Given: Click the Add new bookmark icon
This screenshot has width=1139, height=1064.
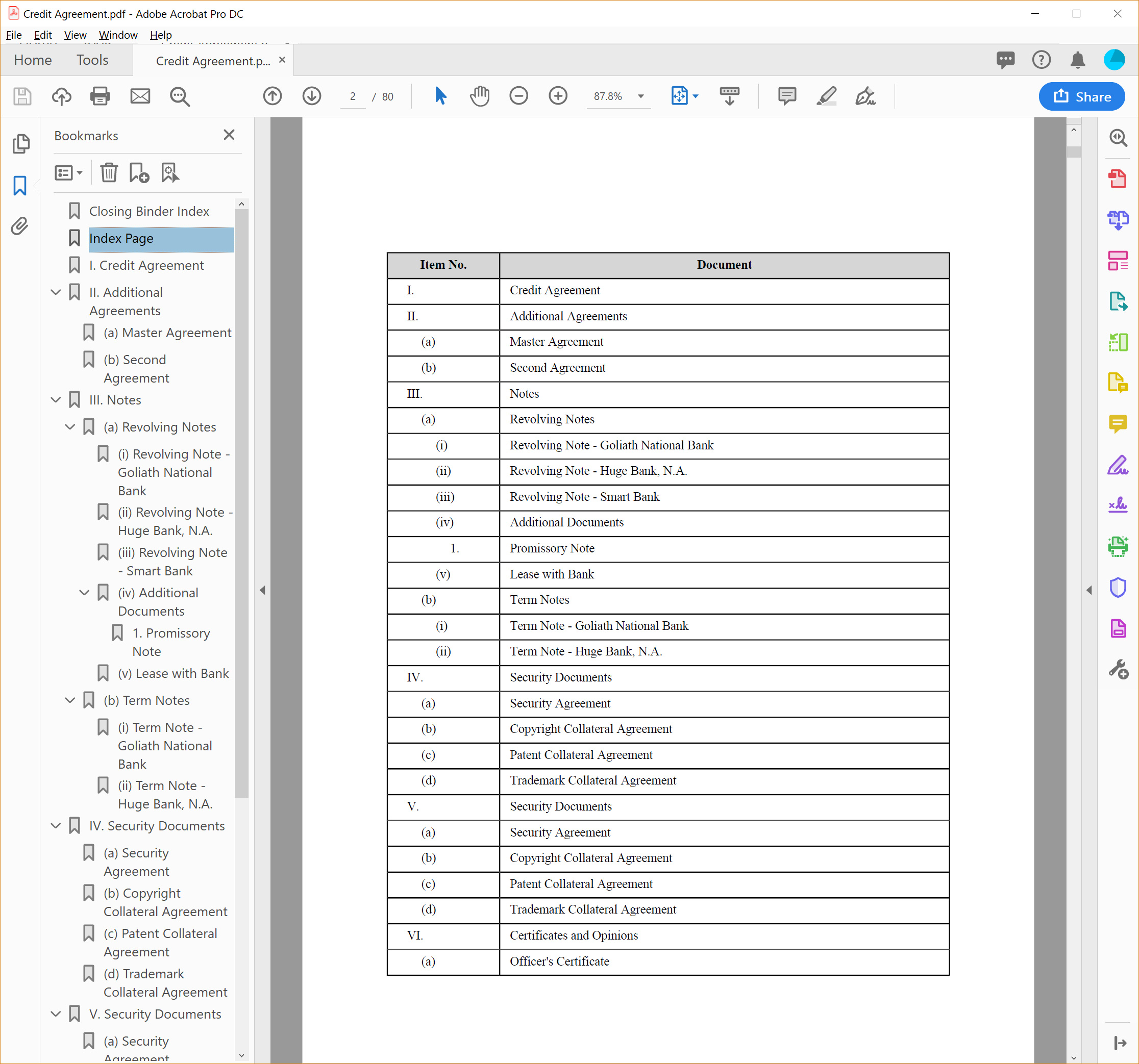Looking at the screenshot, I should pyautogui.click(x=139, y=172).
